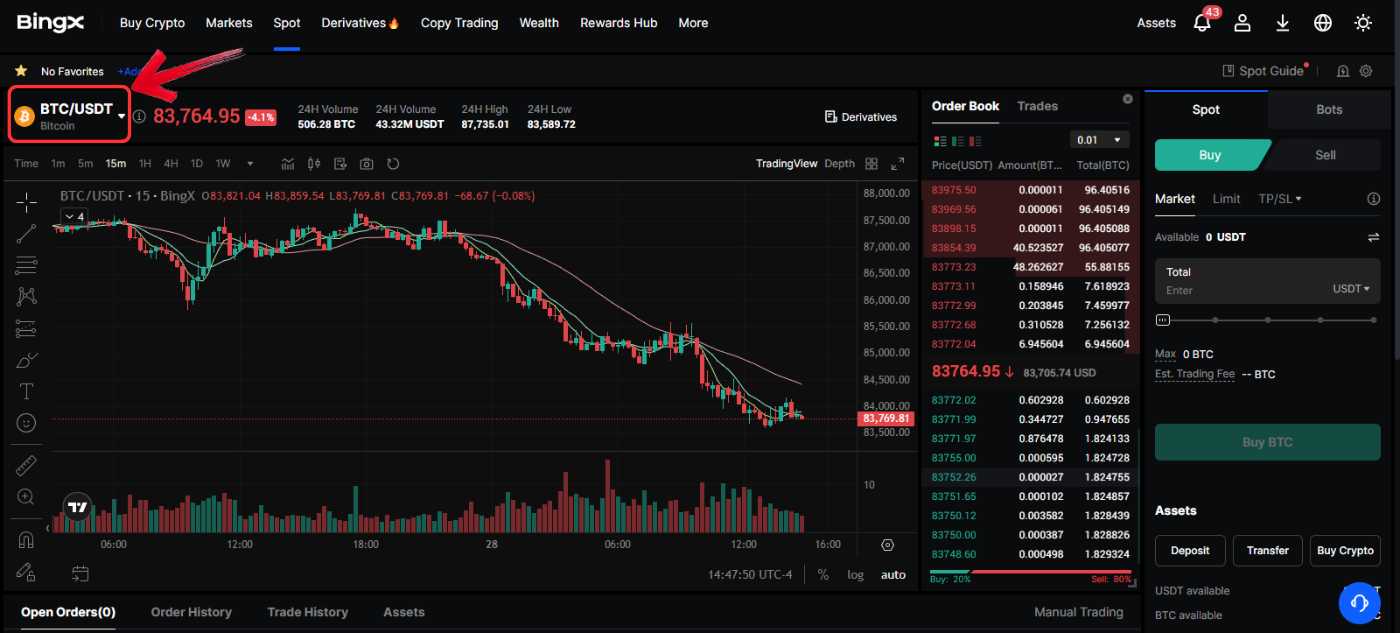The image size is (1400, 633).
Task: Toggle magnet mode for drawings
Action: [x=26, y=540]
